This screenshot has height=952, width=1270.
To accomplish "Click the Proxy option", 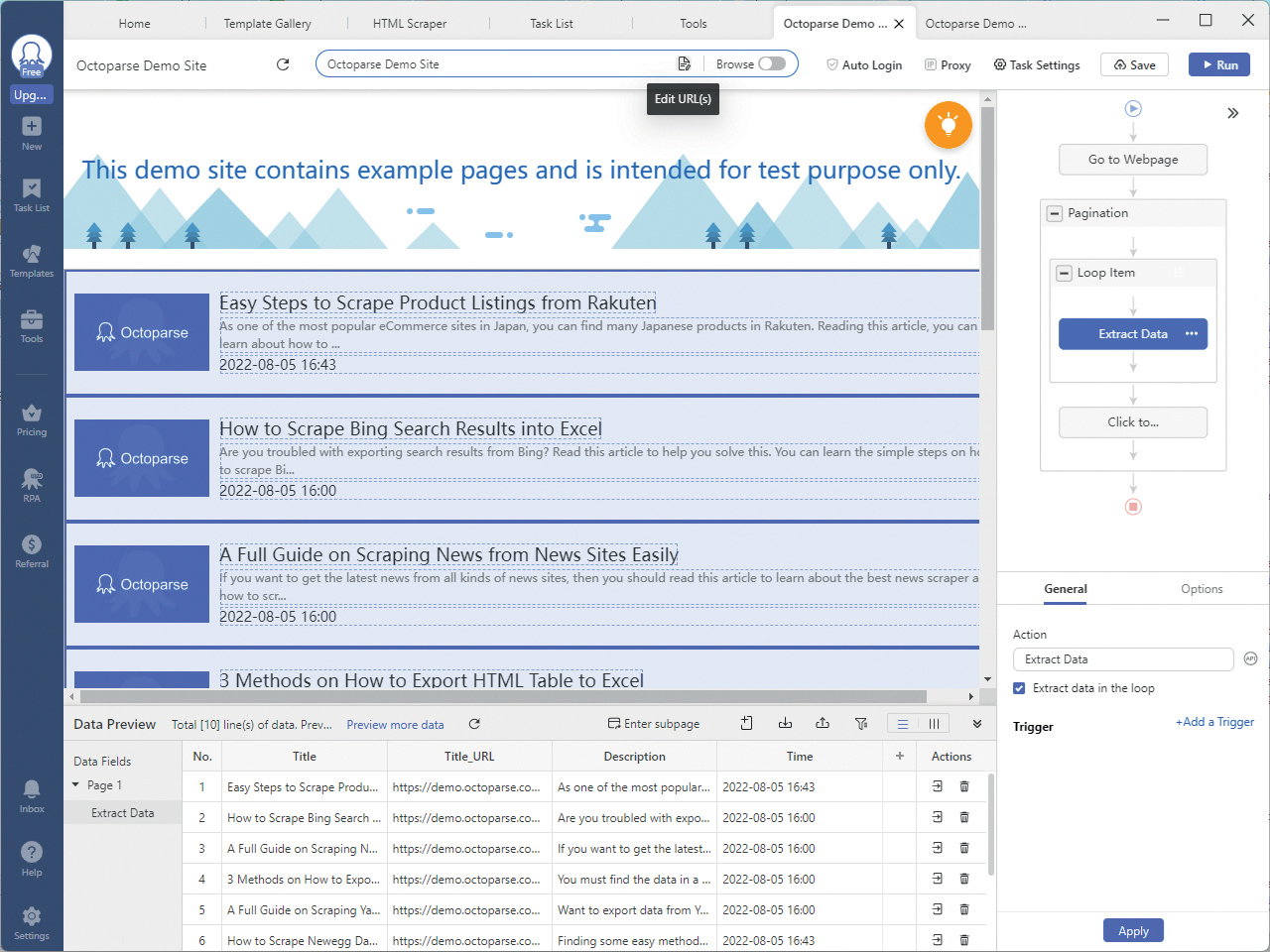I will 948,64.
